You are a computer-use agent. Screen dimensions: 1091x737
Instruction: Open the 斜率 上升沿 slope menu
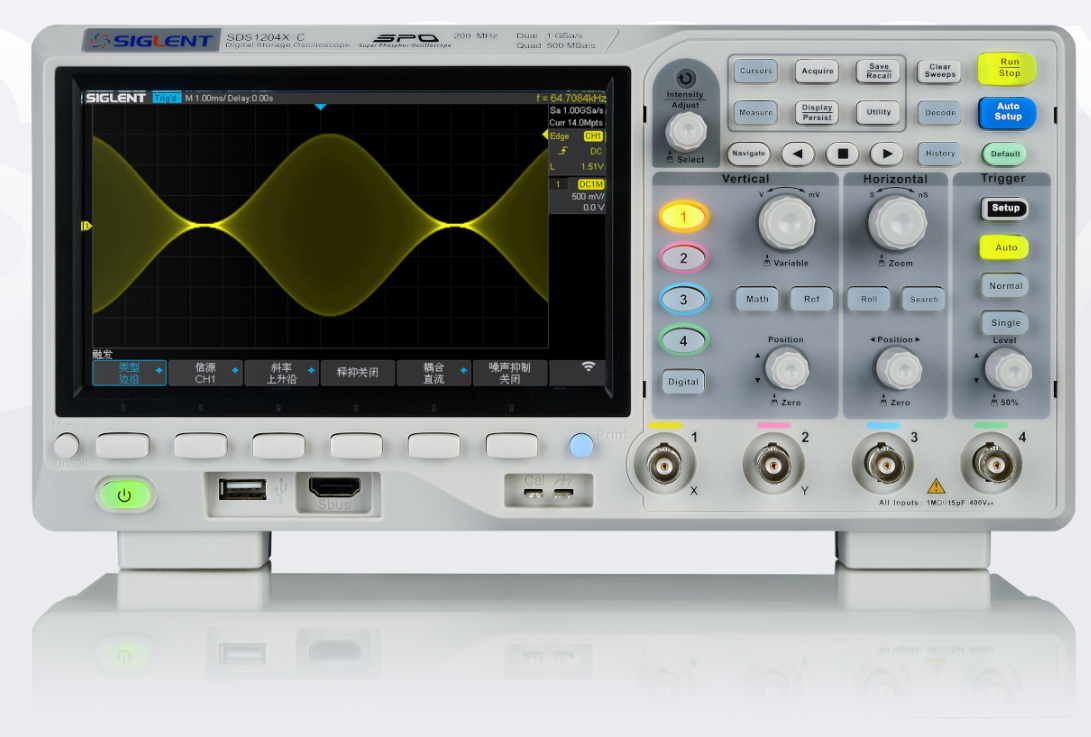(282, 373)
